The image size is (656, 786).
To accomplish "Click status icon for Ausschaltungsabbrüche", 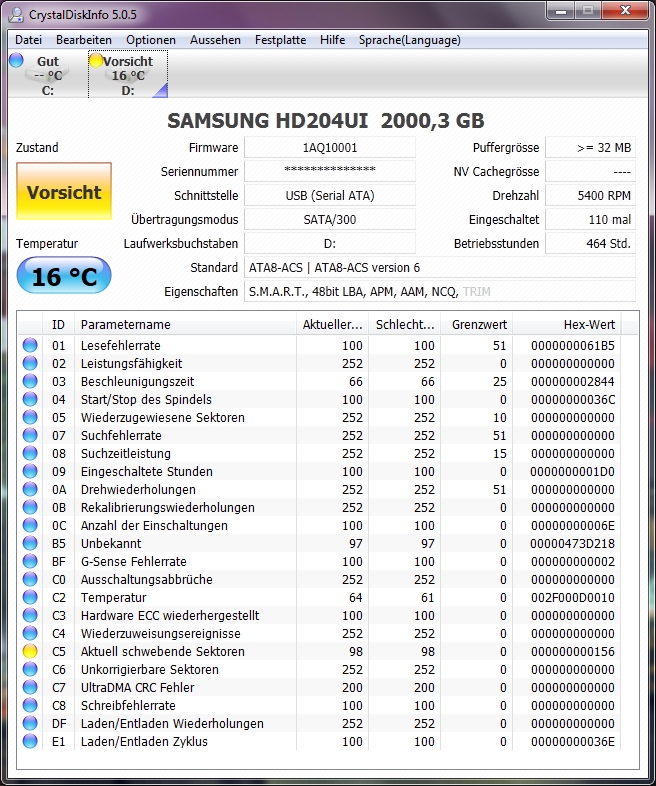I will 30,579.
